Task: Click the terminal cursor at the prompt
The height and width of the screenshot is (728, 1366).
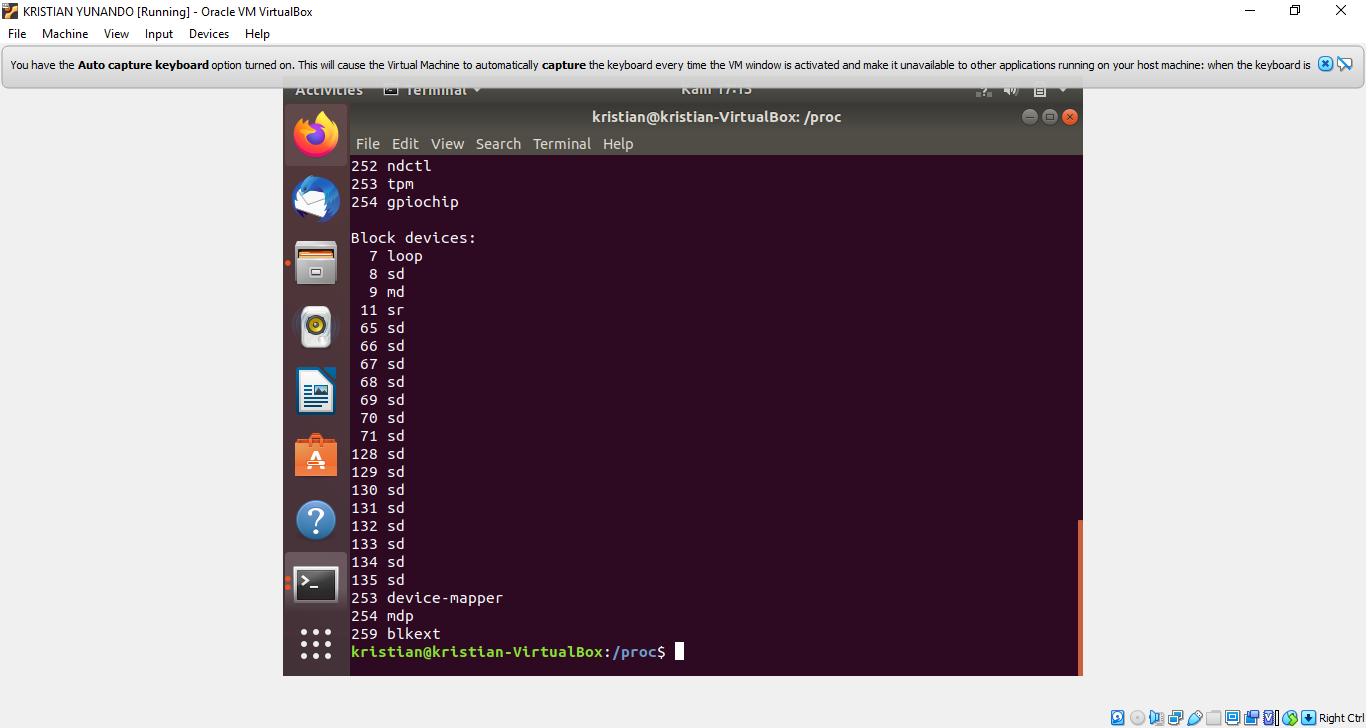Action: (680, 652)
